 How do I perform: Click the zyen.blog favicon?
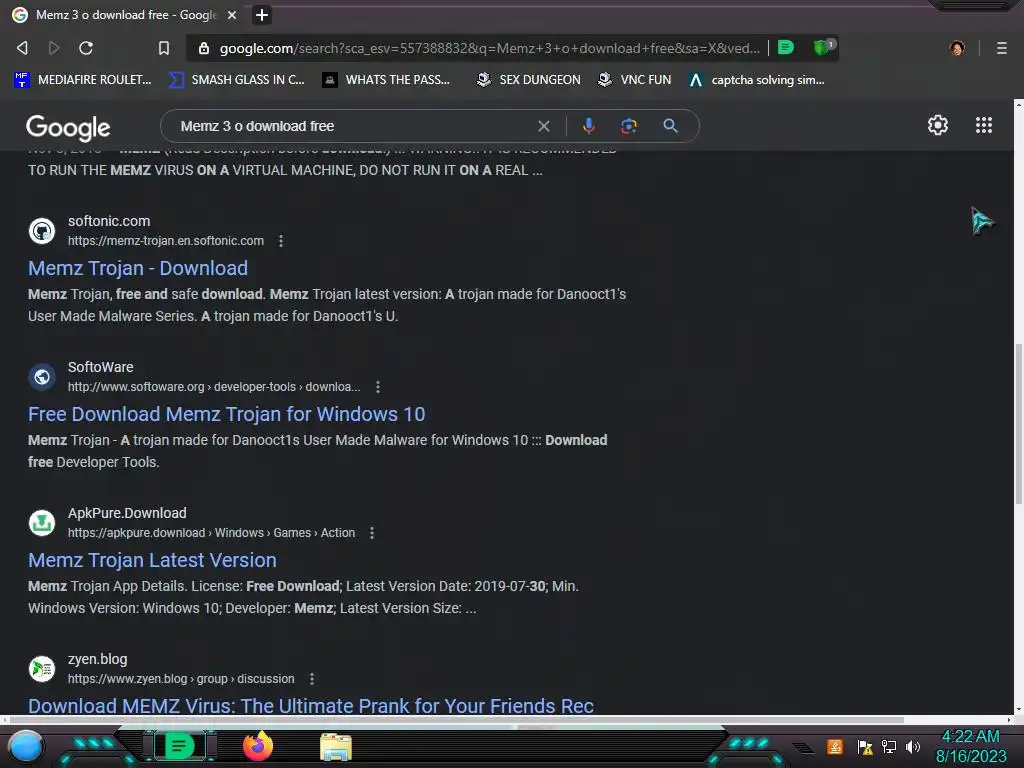[42, 669]
